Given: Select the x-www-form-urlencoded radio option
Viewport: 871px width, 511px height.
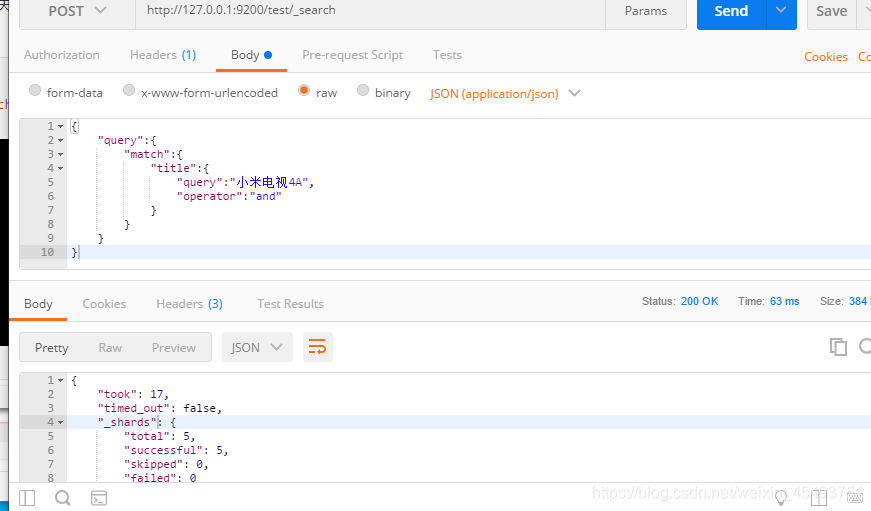Looking at the screenshot, I should tap(129, 90).
